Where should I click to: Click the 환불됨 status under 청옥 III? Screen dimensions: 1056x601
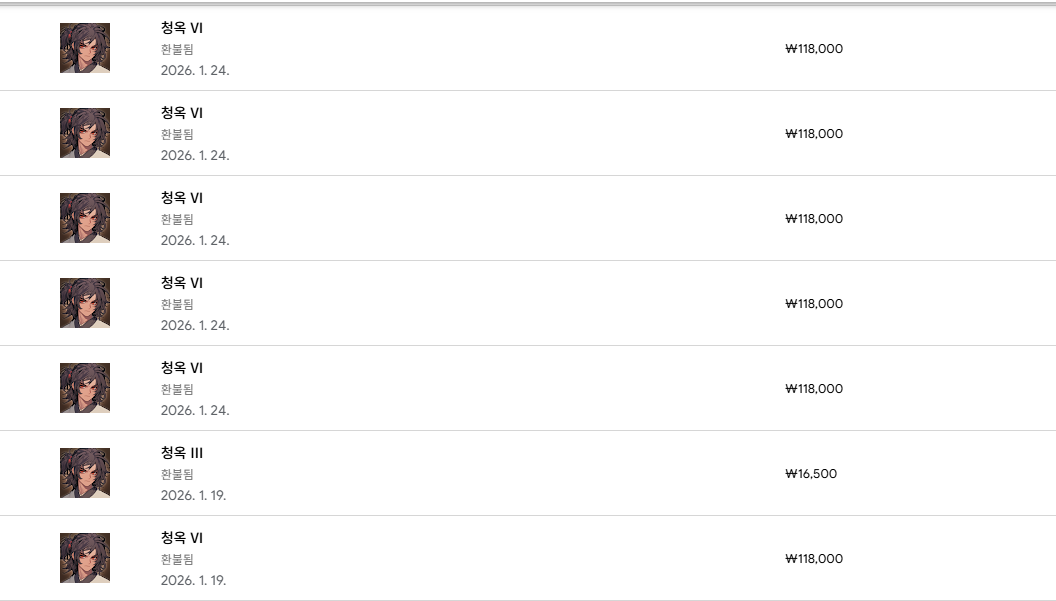pyautogui.click(x=177, y=474)
